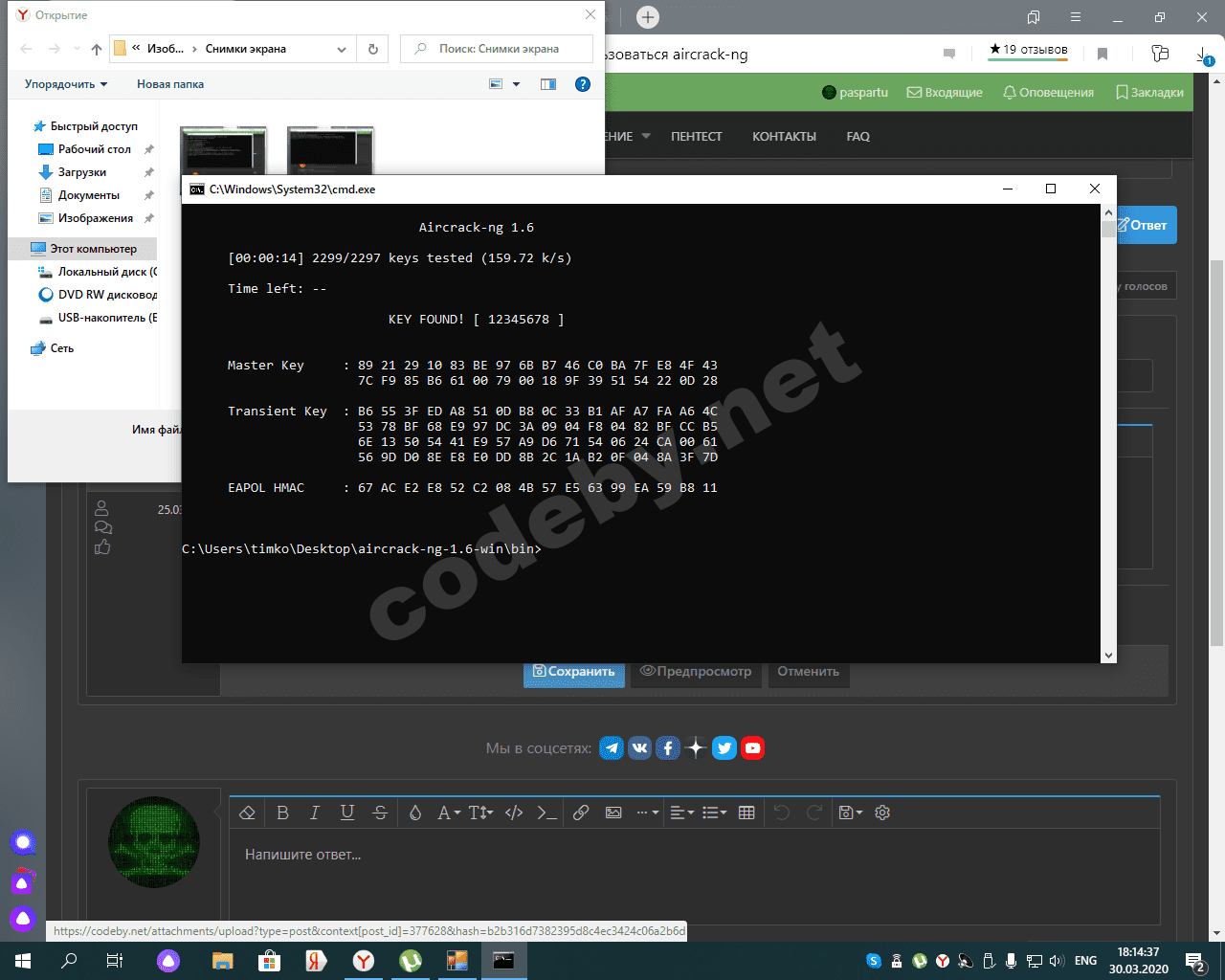The width and height of the screenshot is (1225, 980).
Task: Open the VK social link icon
Action: 639,748
